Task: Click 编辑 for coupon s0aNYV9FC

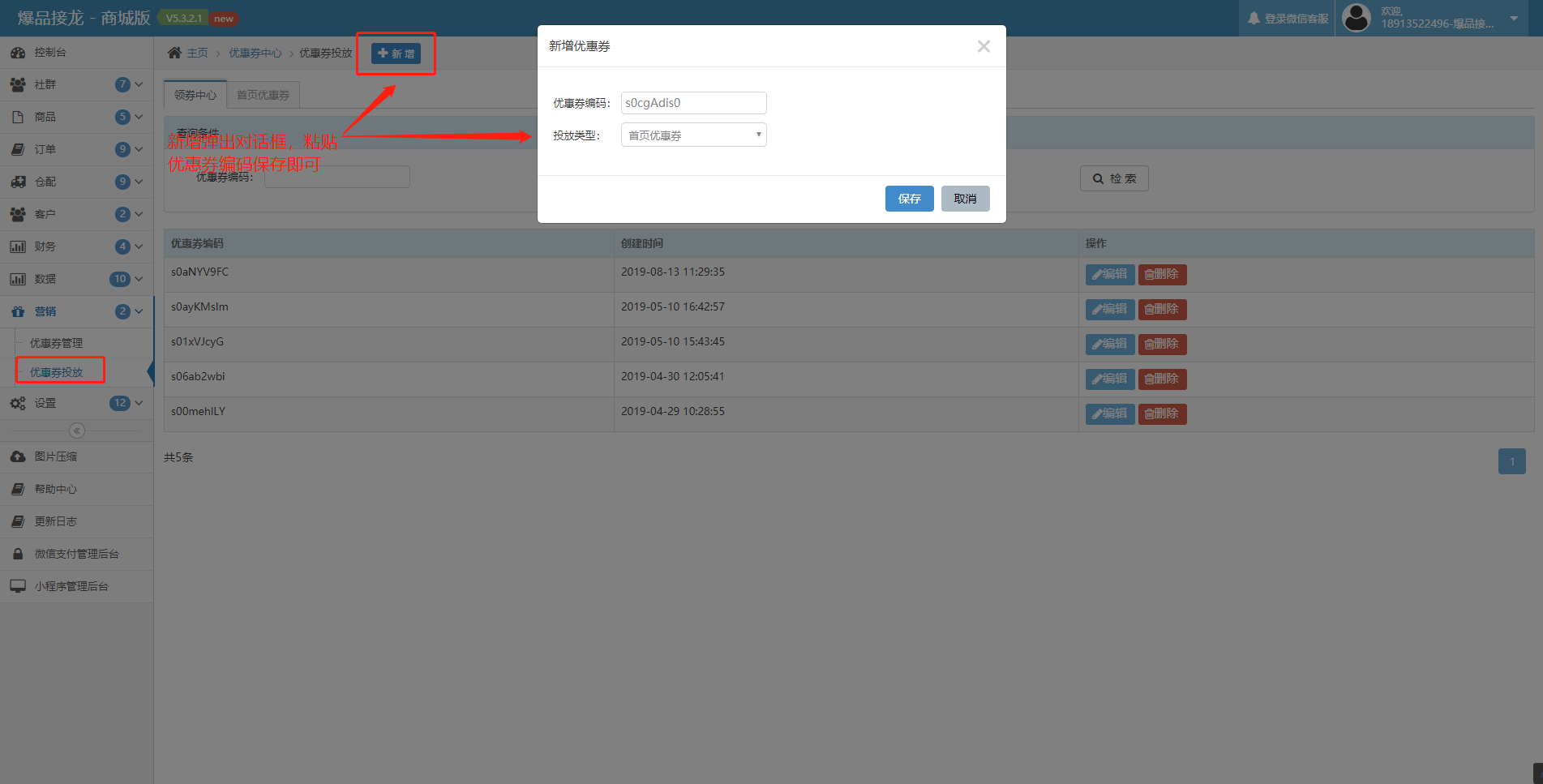Action: [x=1110, y=275]
